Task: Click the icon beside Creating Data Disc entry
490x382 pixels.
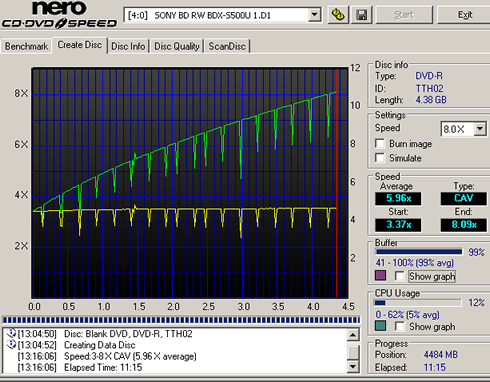Action: point(11,344)
